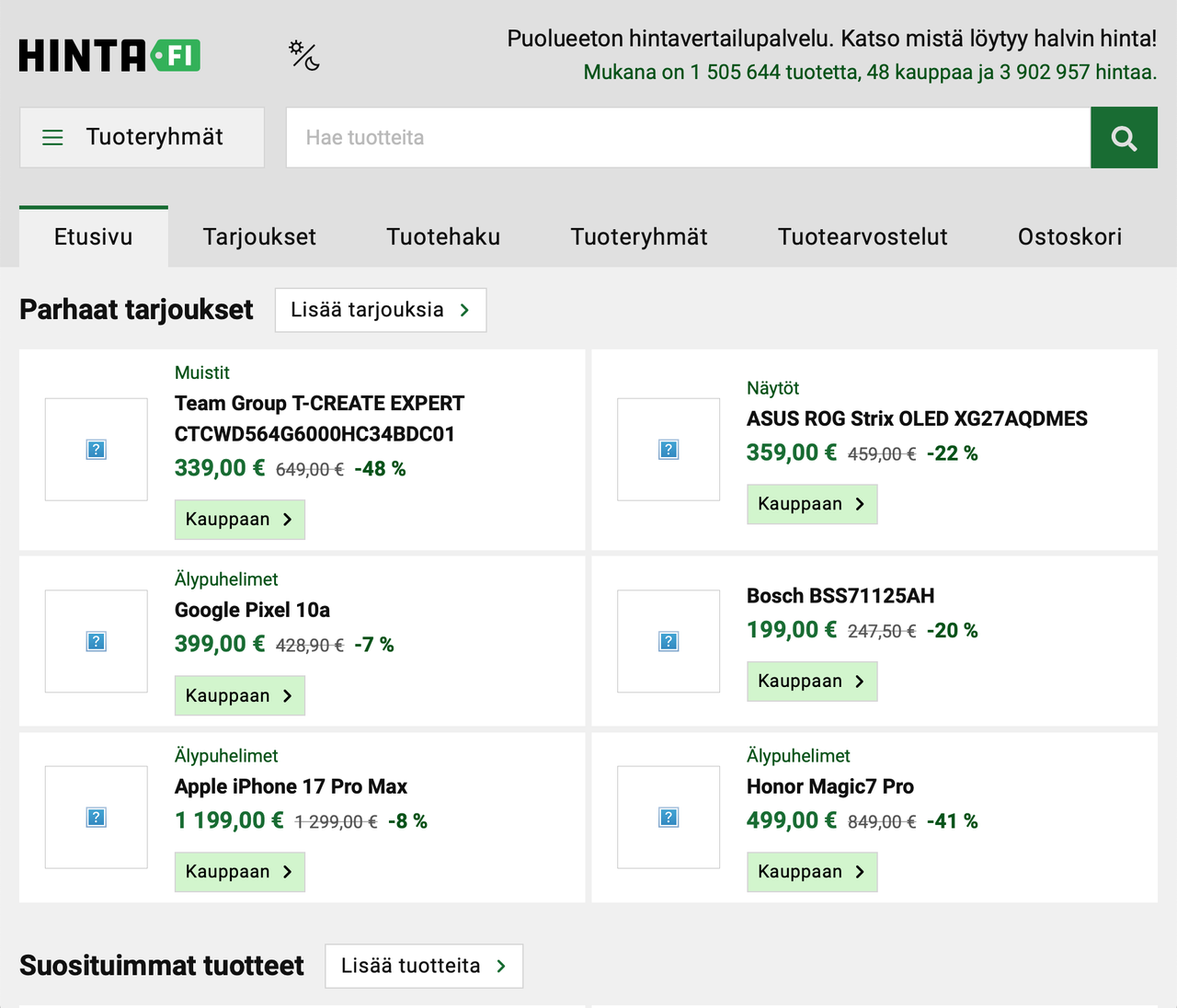Open the Tuoteryhmät hamburger menu
The height and width of the screenshot is (1008, 1177).
pos(142,137)
